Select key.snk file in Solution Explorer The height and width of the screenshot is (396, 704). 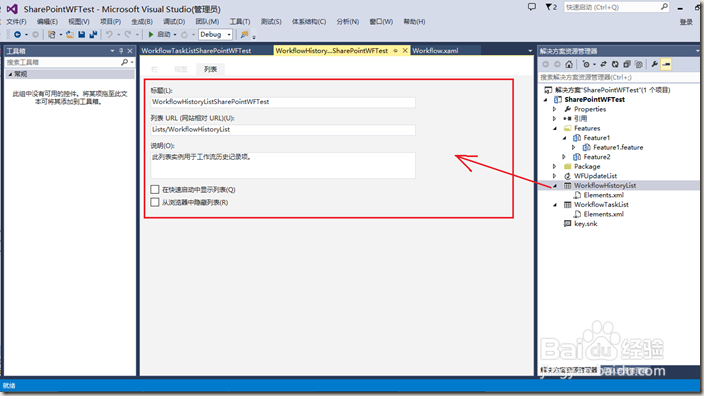coord(585,224)
